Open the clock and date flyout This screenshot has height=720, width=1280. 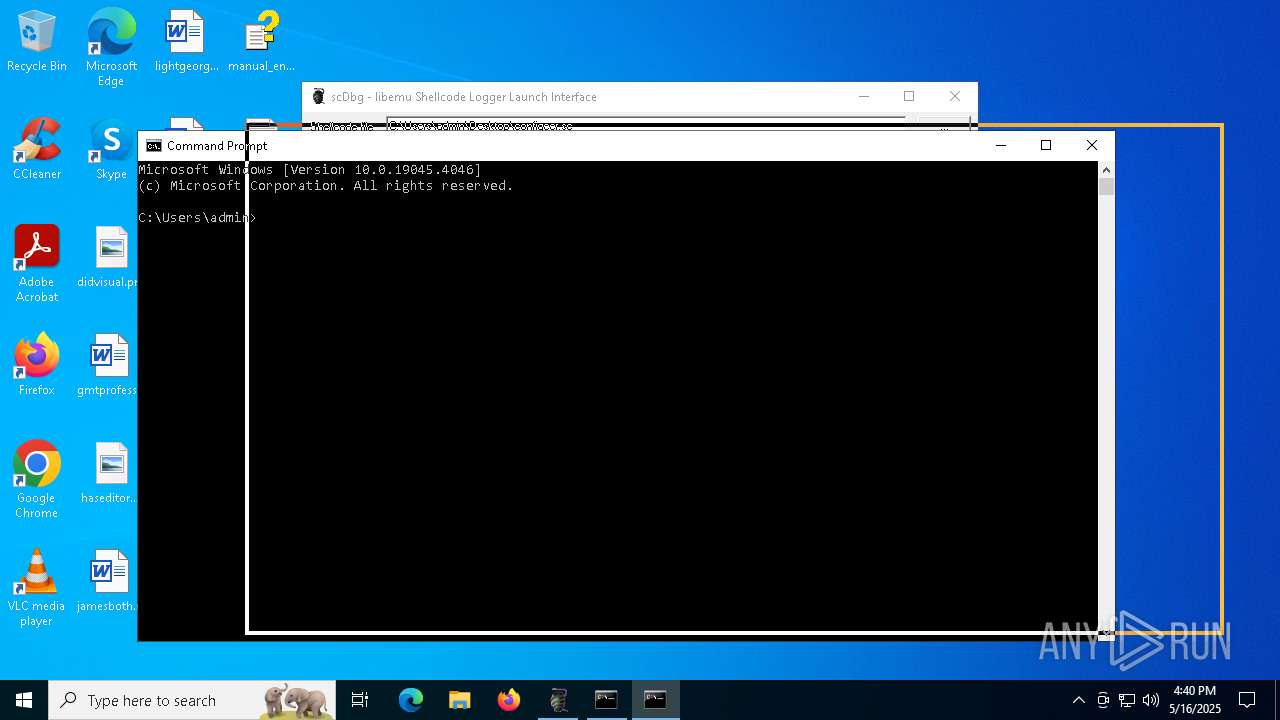1195,700
